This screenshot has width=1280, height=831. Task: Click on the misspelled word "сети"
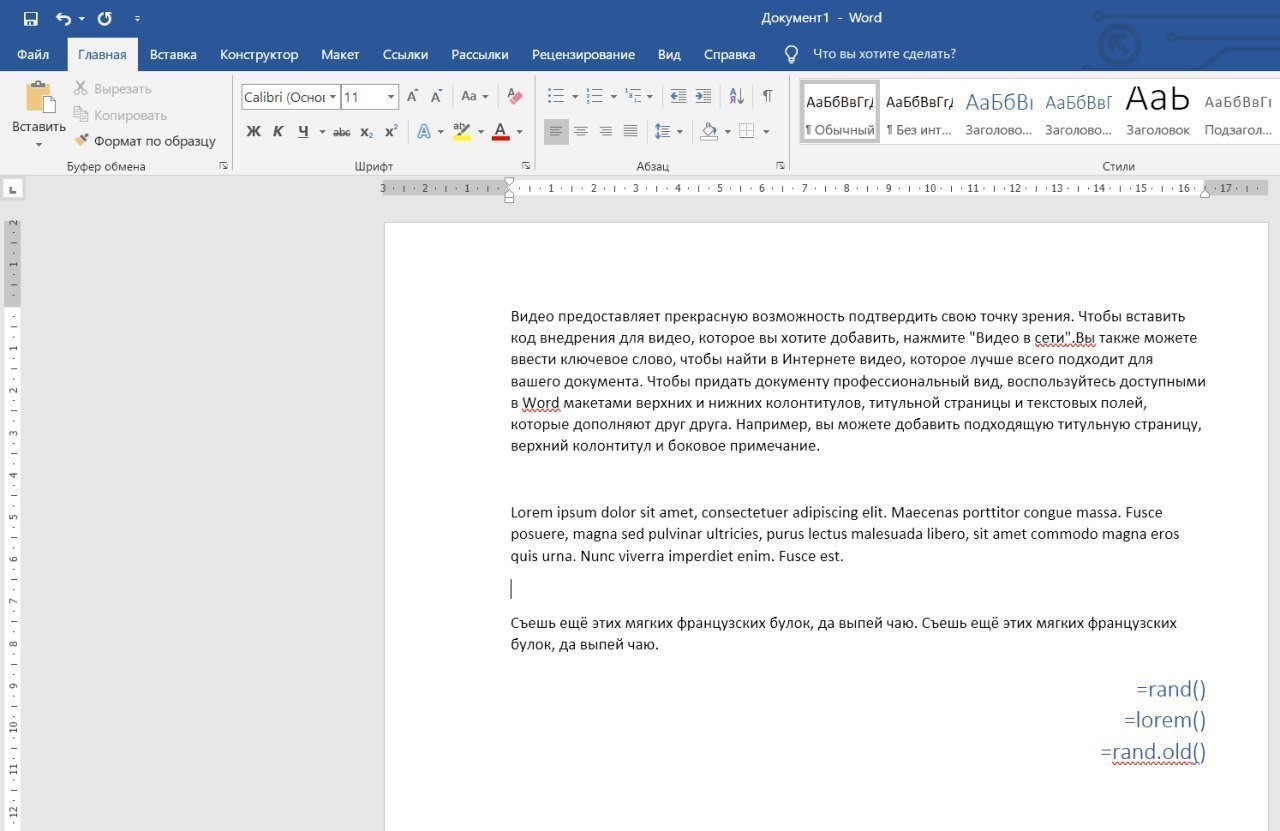pyautogui.click(x=1051, y=338)
